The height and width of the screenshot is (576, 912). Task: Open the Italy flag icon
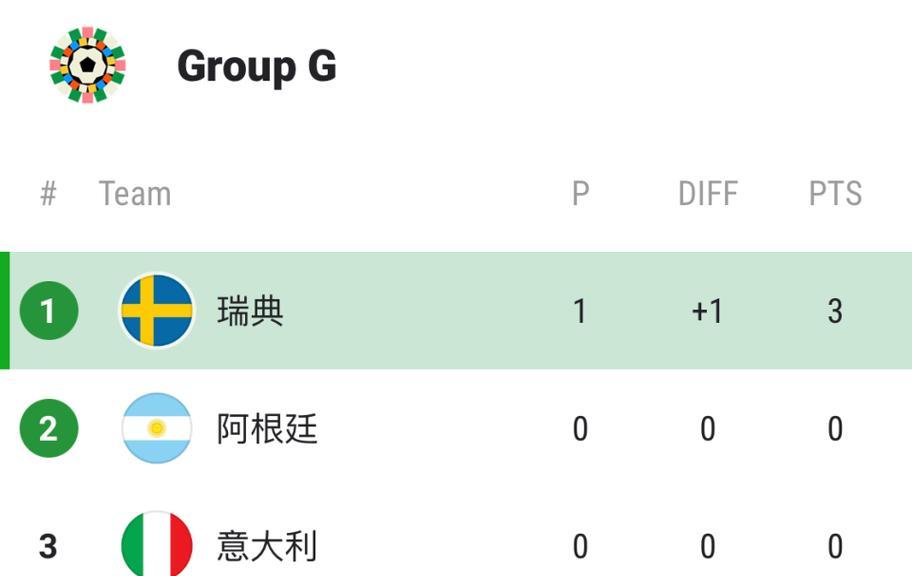pos(156,545)
